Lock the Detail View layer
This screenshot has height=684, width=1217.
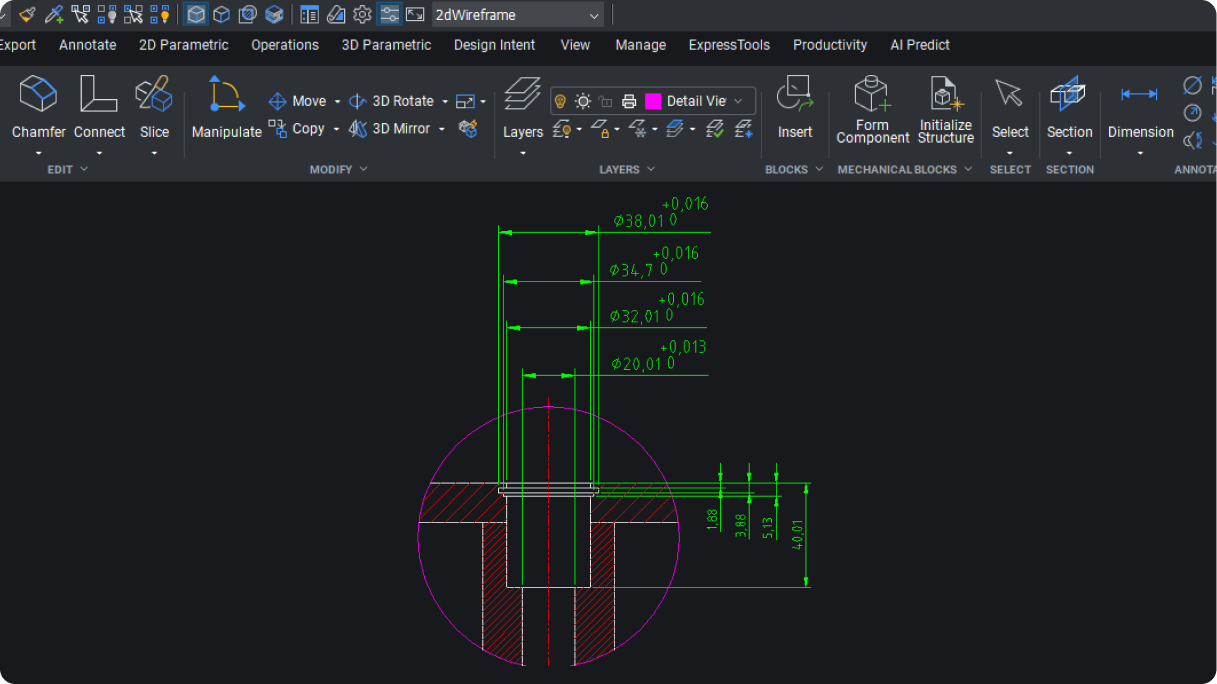click(x=604, y=101)
